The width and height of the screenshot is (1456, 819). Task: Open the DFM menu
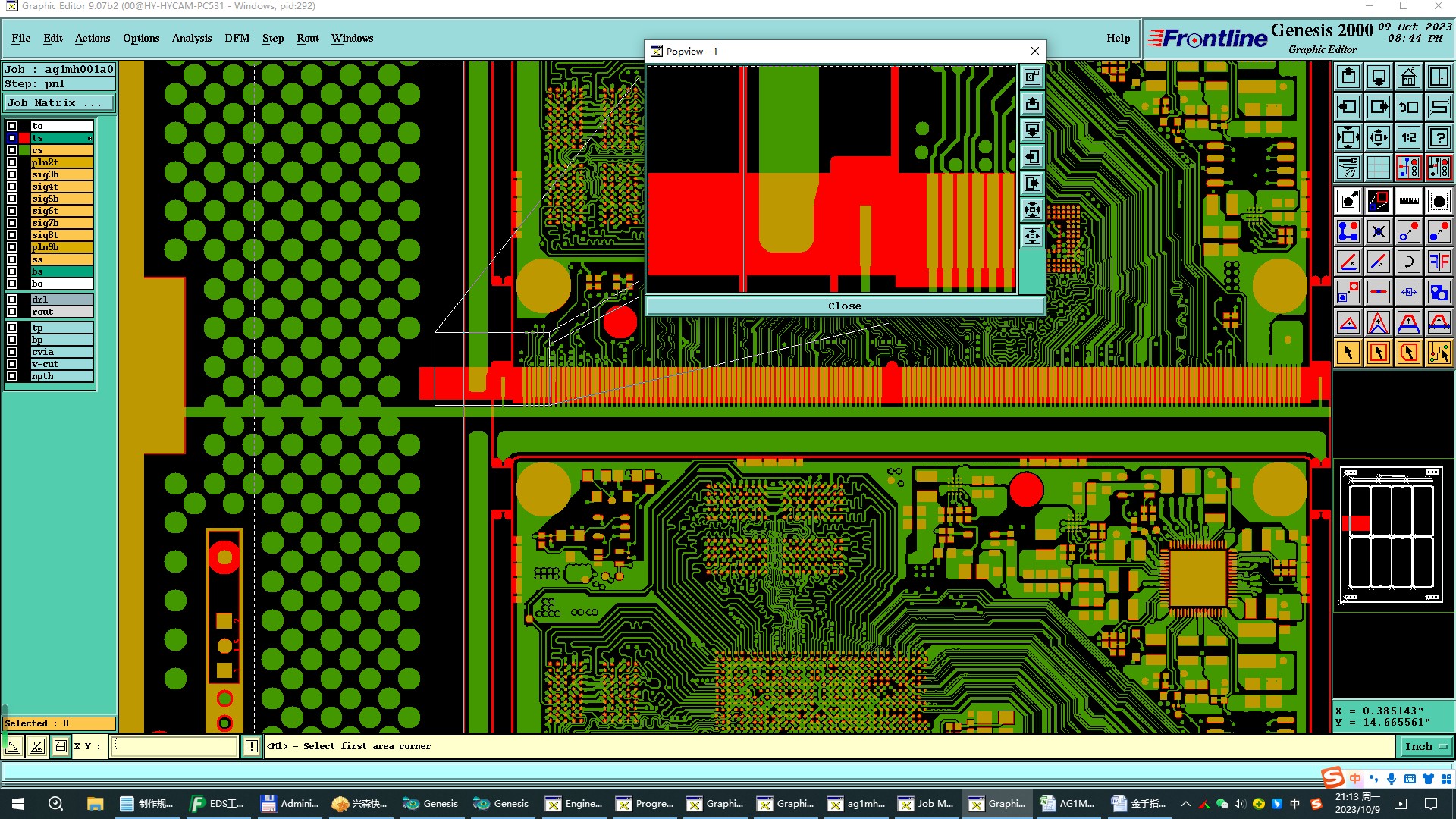pos(237,38)
